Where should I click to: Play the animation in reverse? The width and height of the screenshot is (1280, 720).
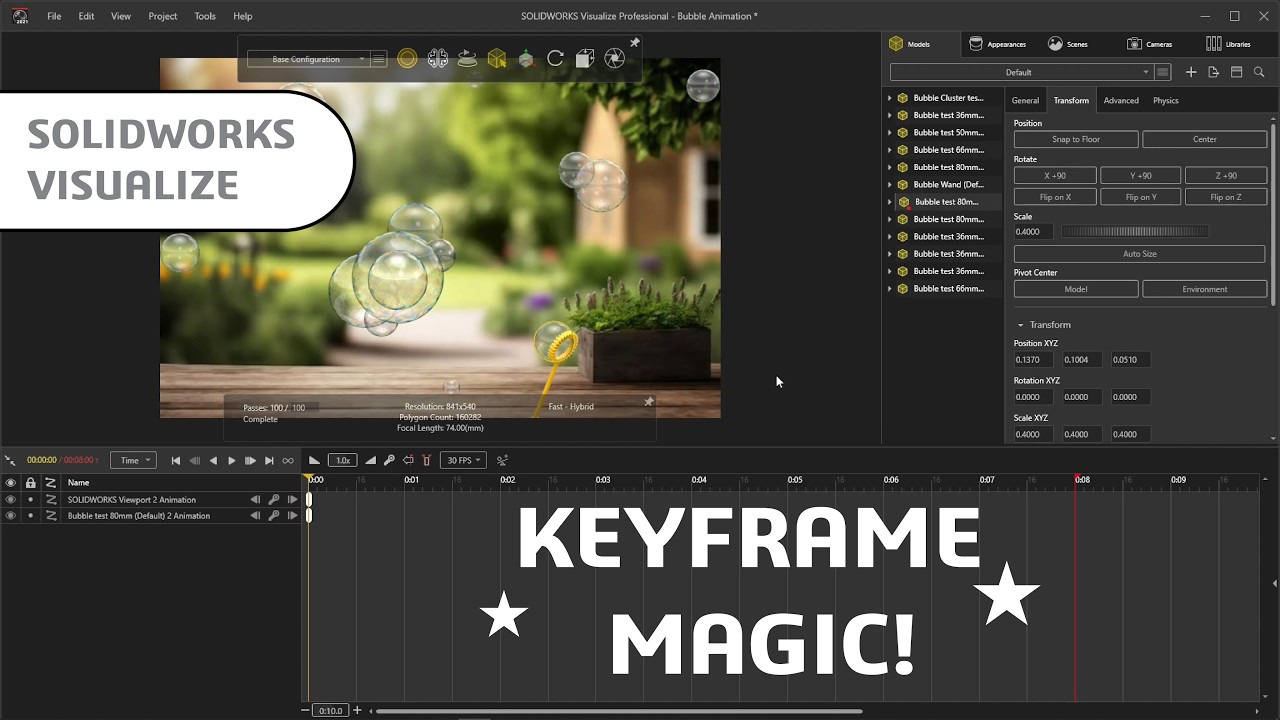click(x=213, y=460)
